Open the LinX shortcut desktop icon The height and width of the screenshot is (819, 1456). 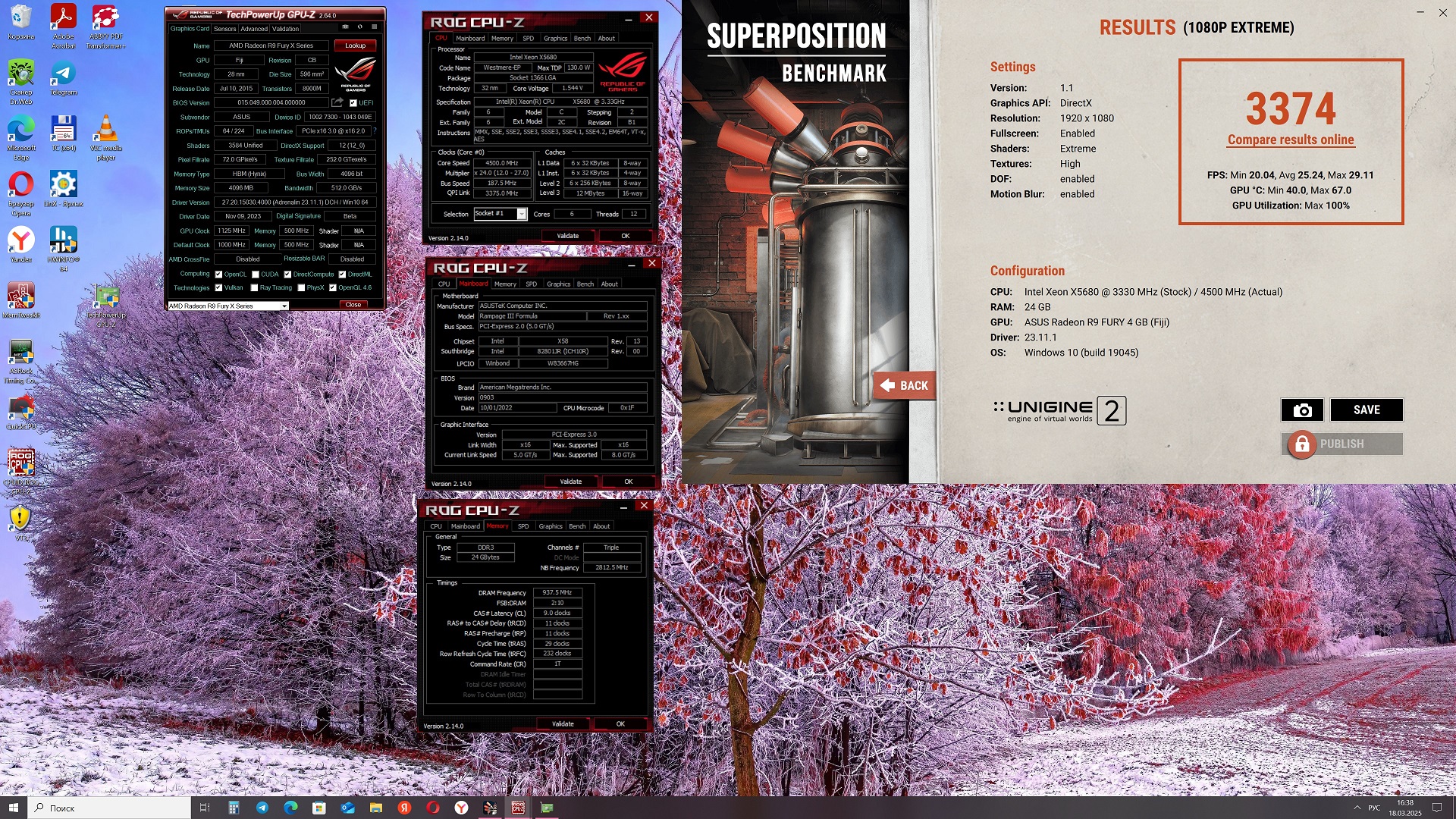64,190
